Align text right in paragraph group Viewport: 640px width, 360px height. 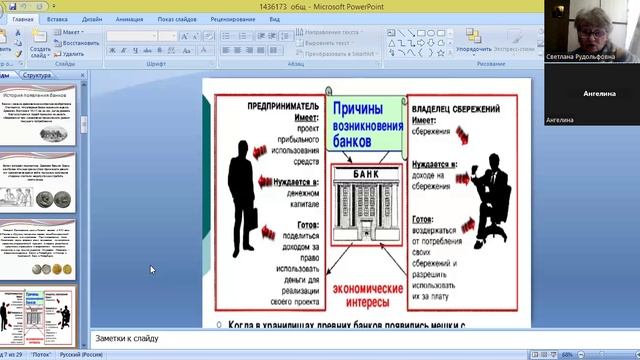pos(249,50)
